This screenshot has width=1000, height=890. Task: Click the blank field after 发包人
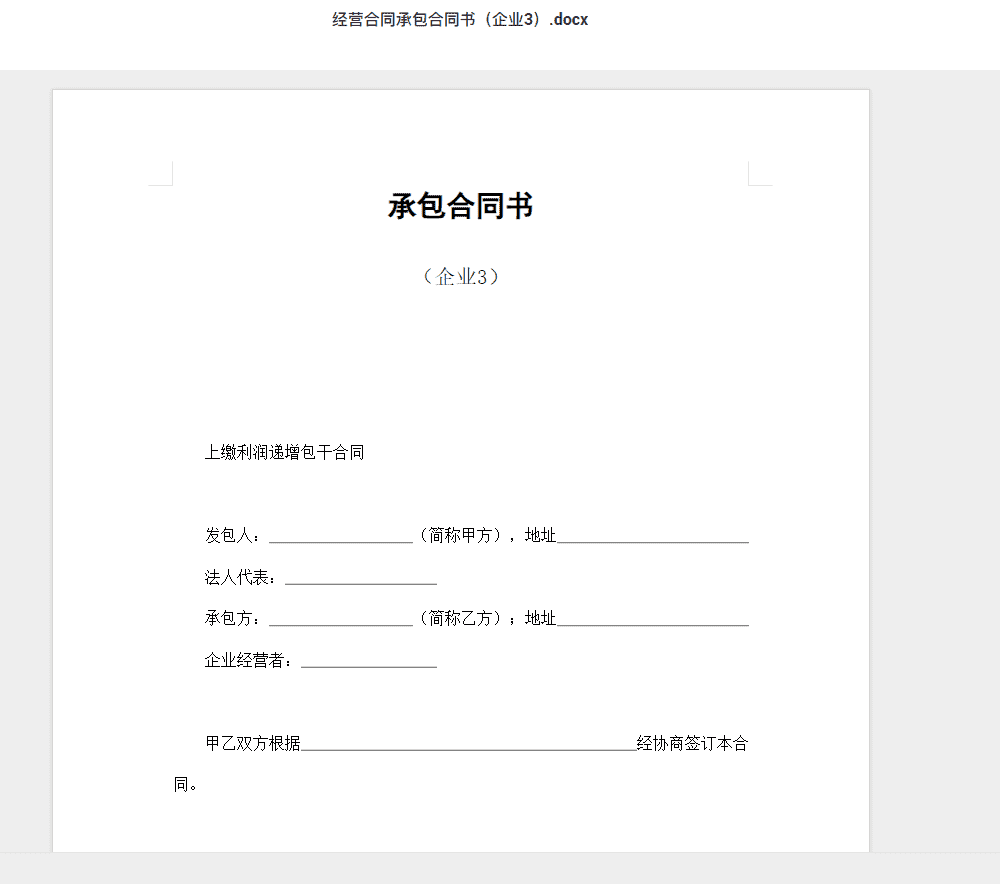(x=341, y=537)
